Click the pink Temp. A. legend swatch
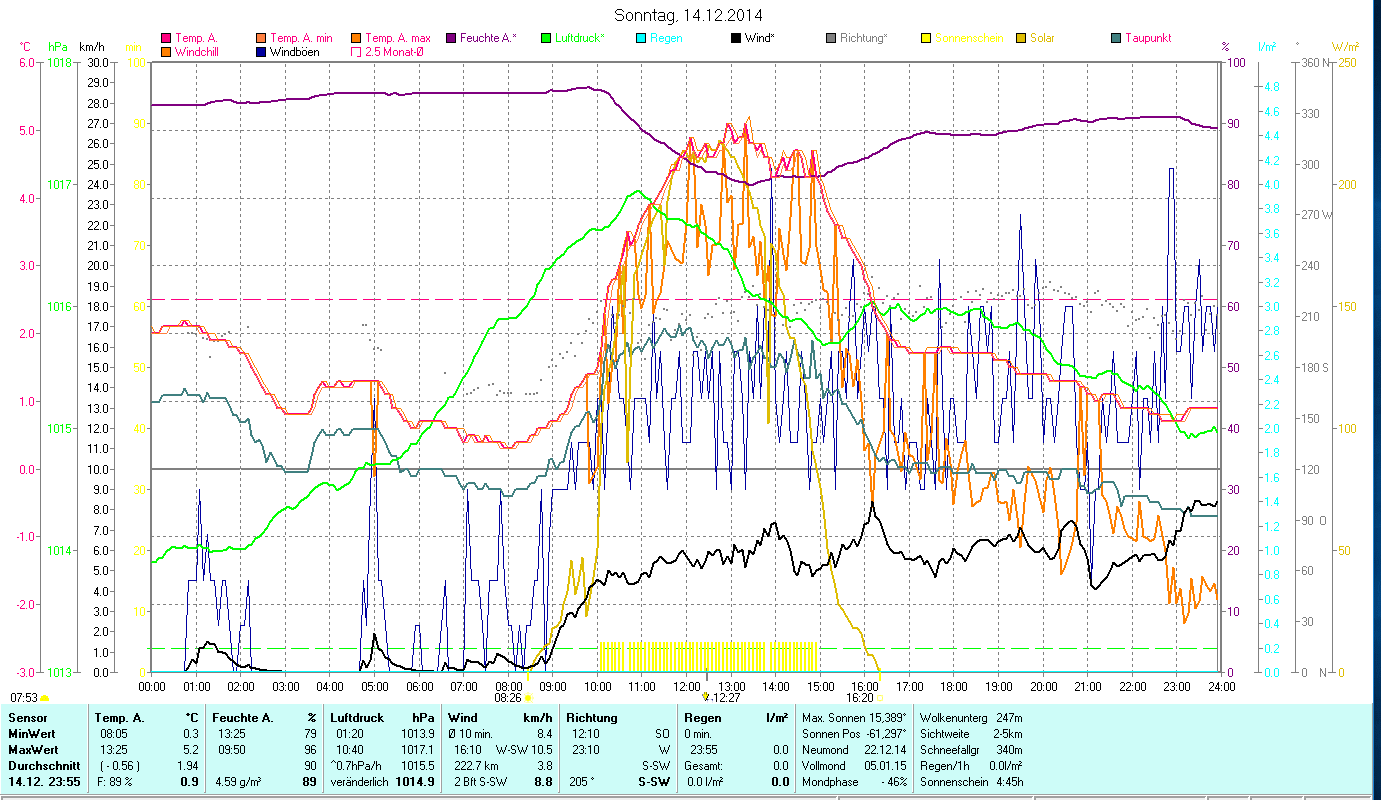1381x800 pixels. [166, 38]
